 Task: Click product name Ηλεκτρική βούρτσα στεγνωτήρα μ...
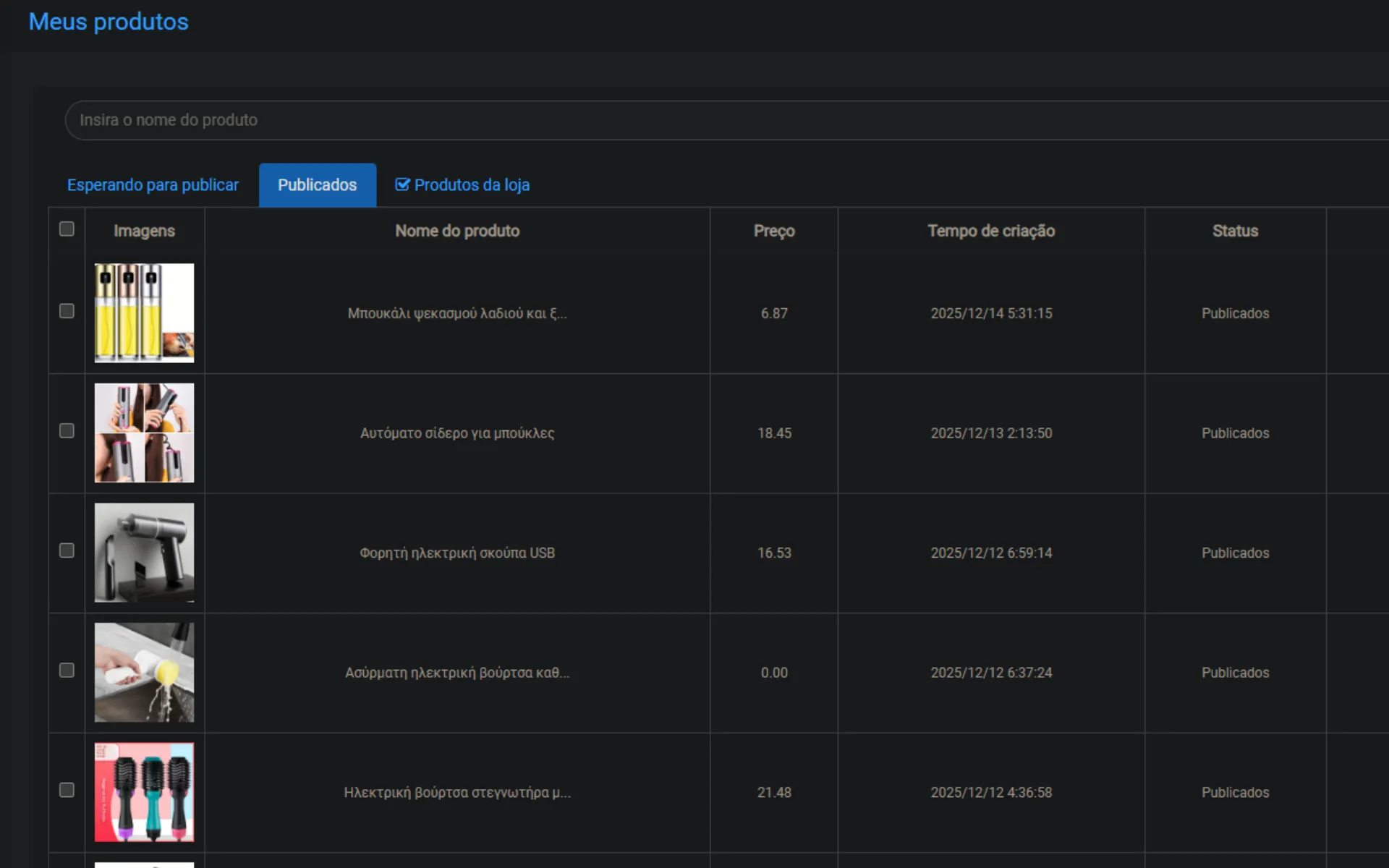pyautogui.click(x=457, y=792)
